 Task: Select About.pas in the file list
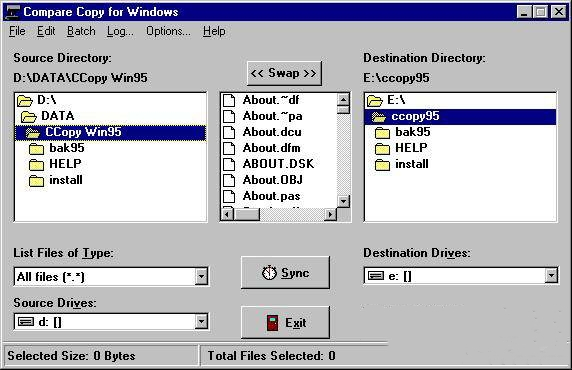pos(271,196)
